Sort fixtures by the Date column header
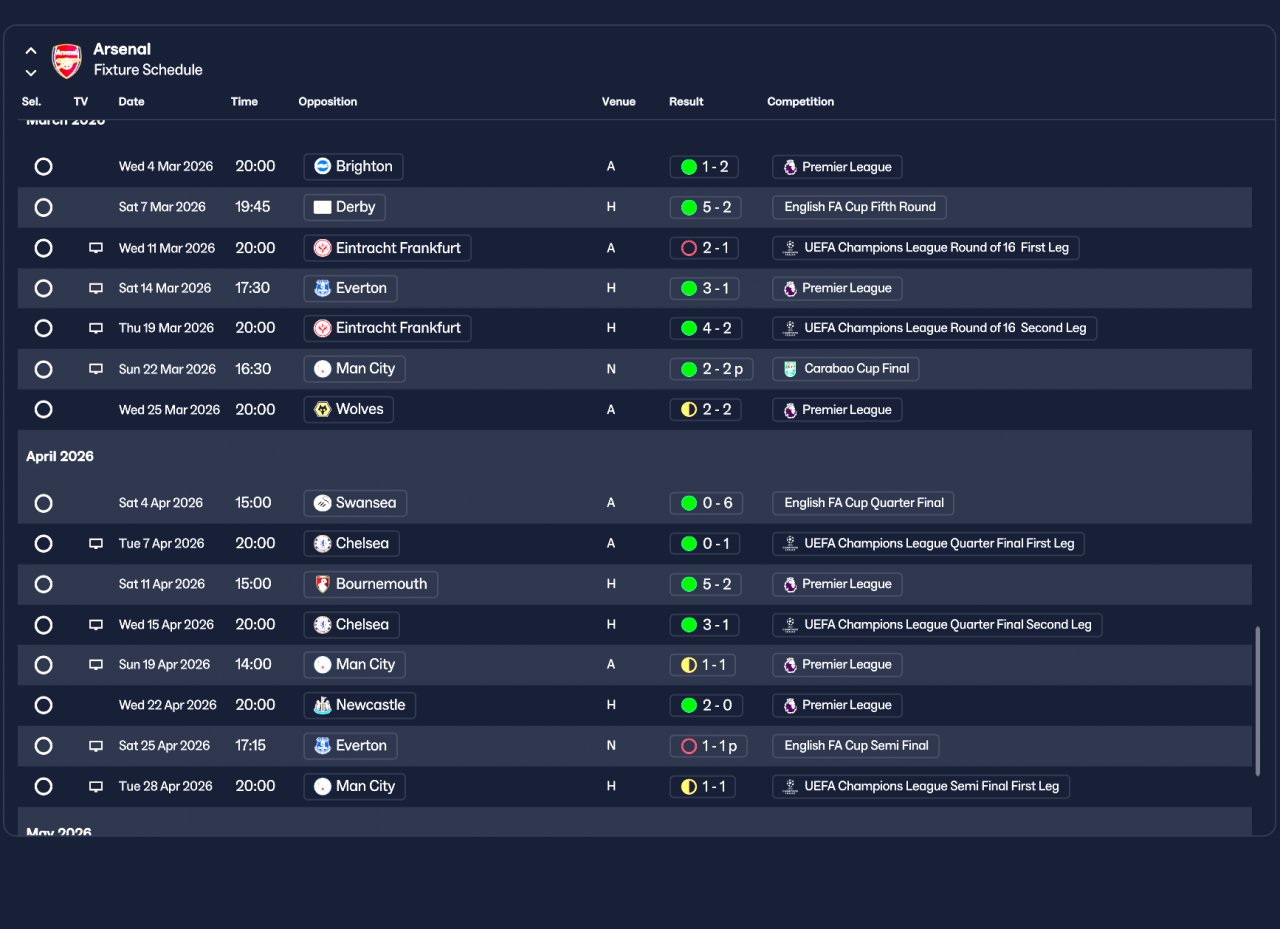The width and height of the screenshot is (1280, 929). click(x=131, y=102)
